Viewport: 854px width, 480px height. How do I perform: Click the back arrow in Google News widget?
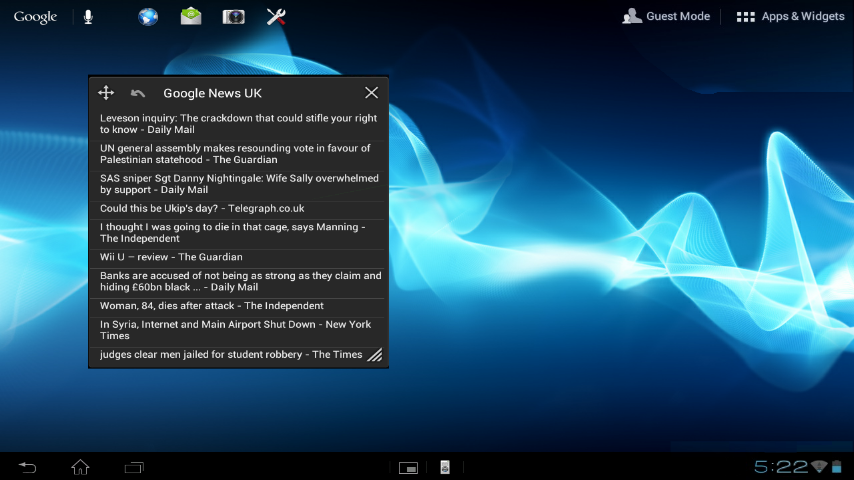click(x=138, y=93)
